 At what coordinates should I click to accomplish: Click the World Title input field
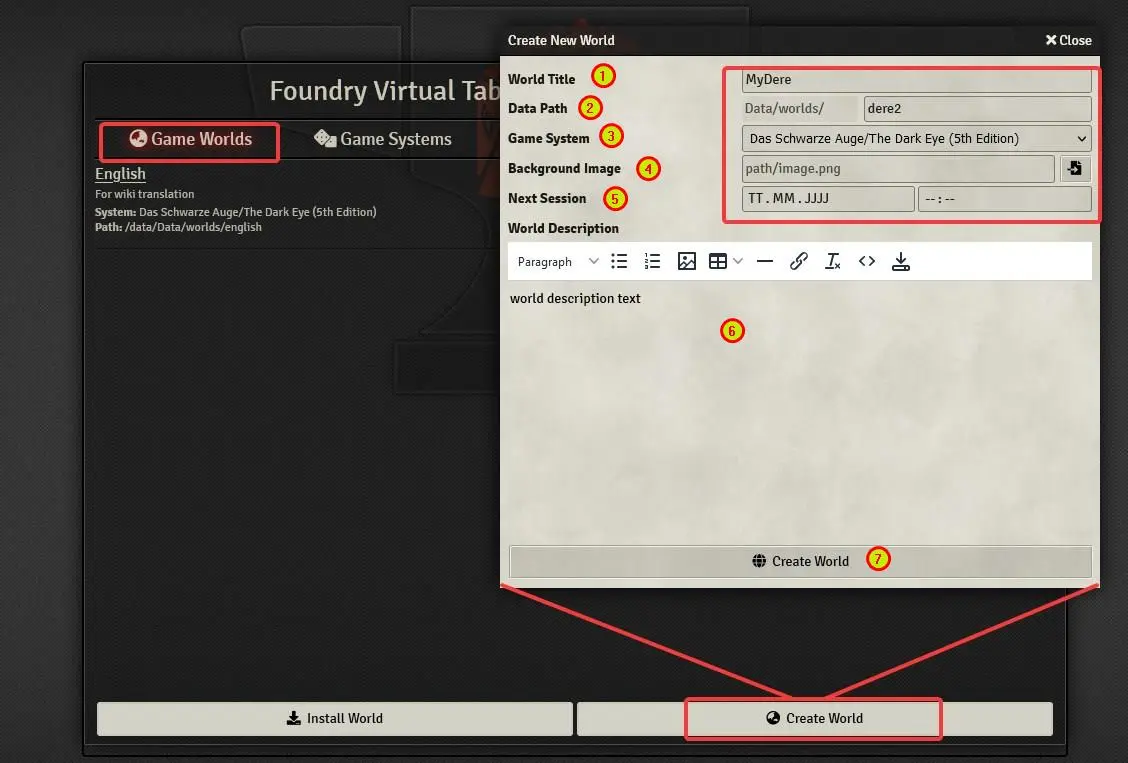916,80
